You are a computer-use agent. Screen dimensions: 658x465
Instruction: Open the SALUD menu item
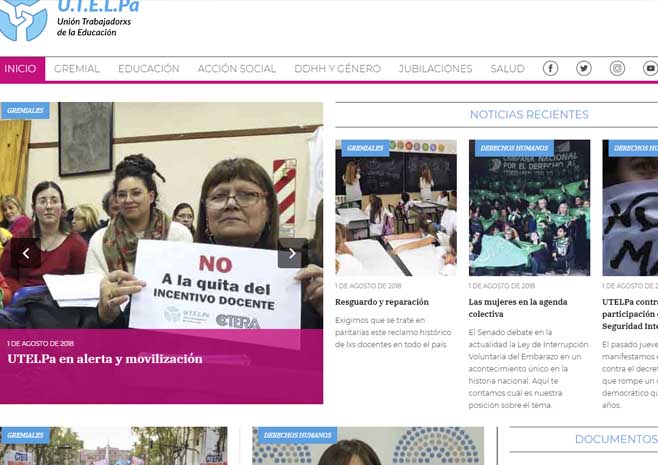click(x=507, y=69)
